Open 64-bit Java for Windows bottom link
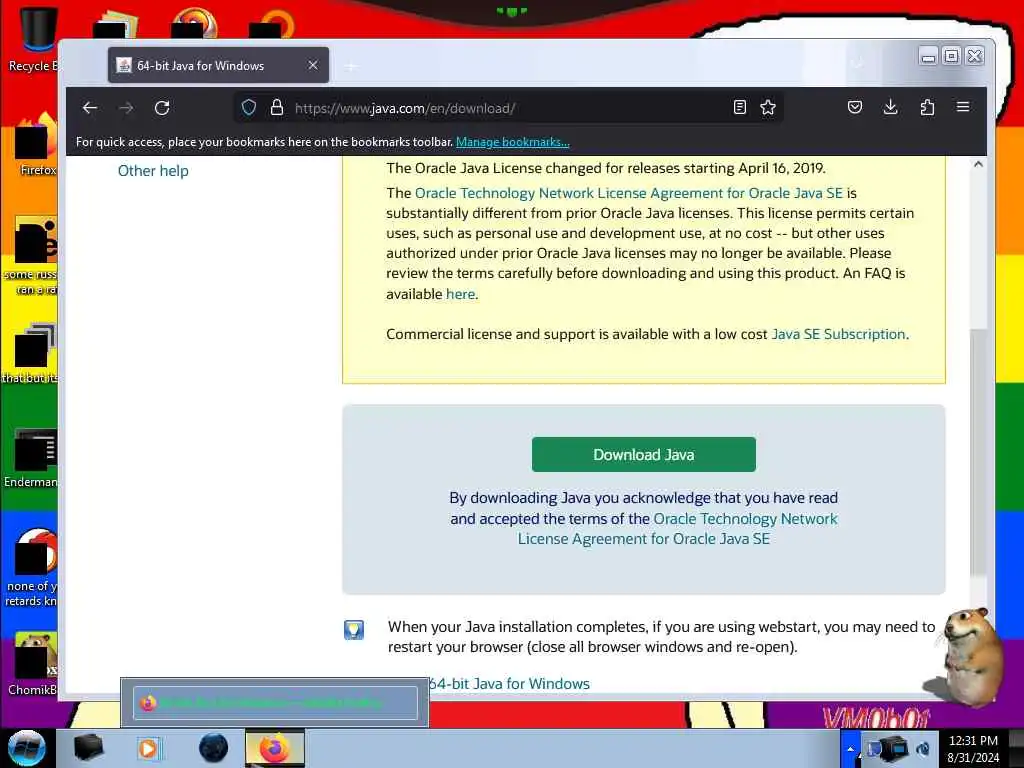1024x768 pixels. [509, 684]
